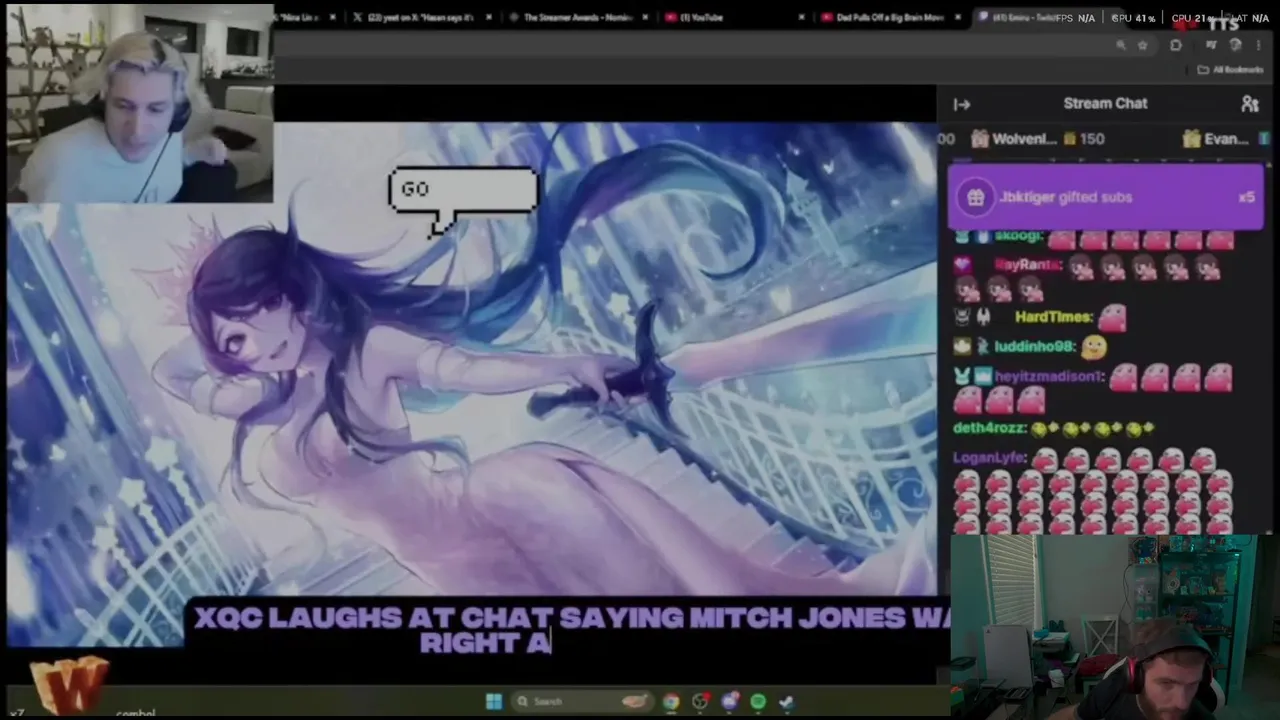Viewport: 1280px width, 720px height.
Task: Open OBS Studio from taskbar
Action: pyautogui.click(x=700, y=701)
